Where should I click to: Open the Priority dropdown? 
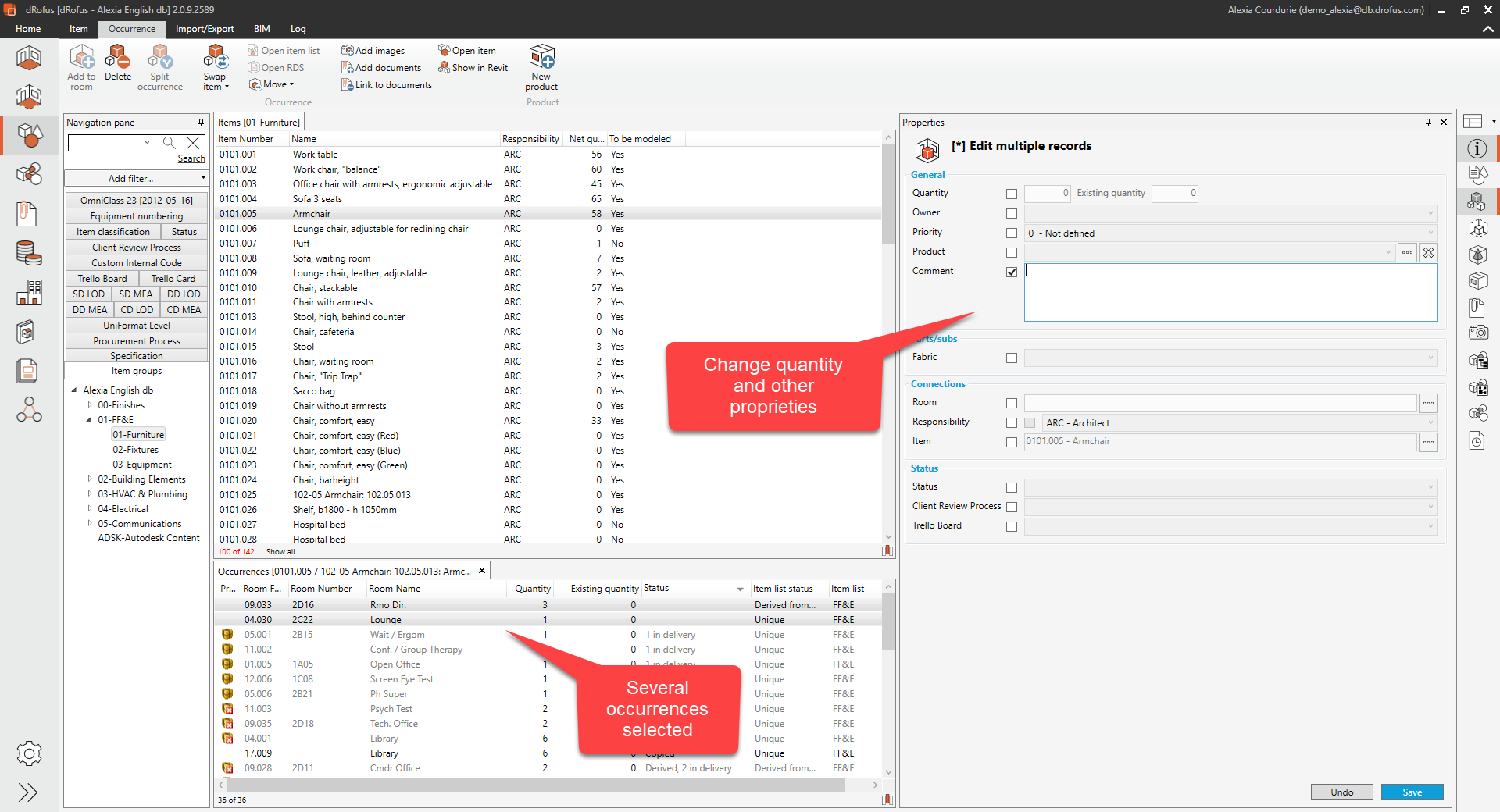[x=1230, y=233]
